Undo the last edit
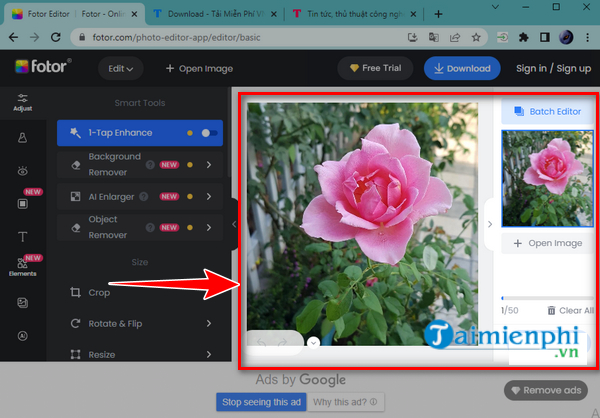Image resolution: width=600 pixels, height=418 pixels. tap(261, 342)
